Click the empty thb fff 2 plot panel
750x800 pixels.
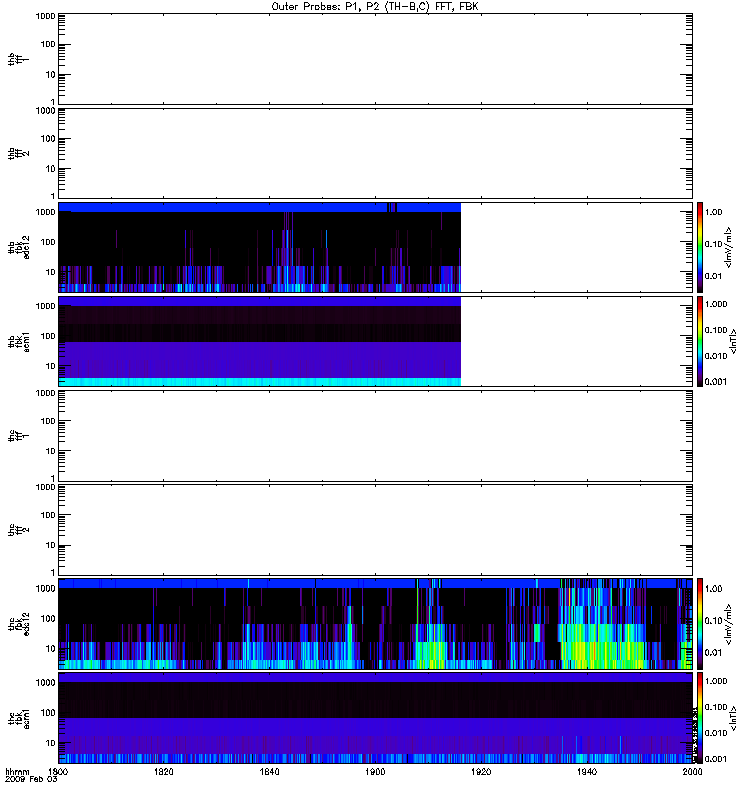[x=376, y=154]
